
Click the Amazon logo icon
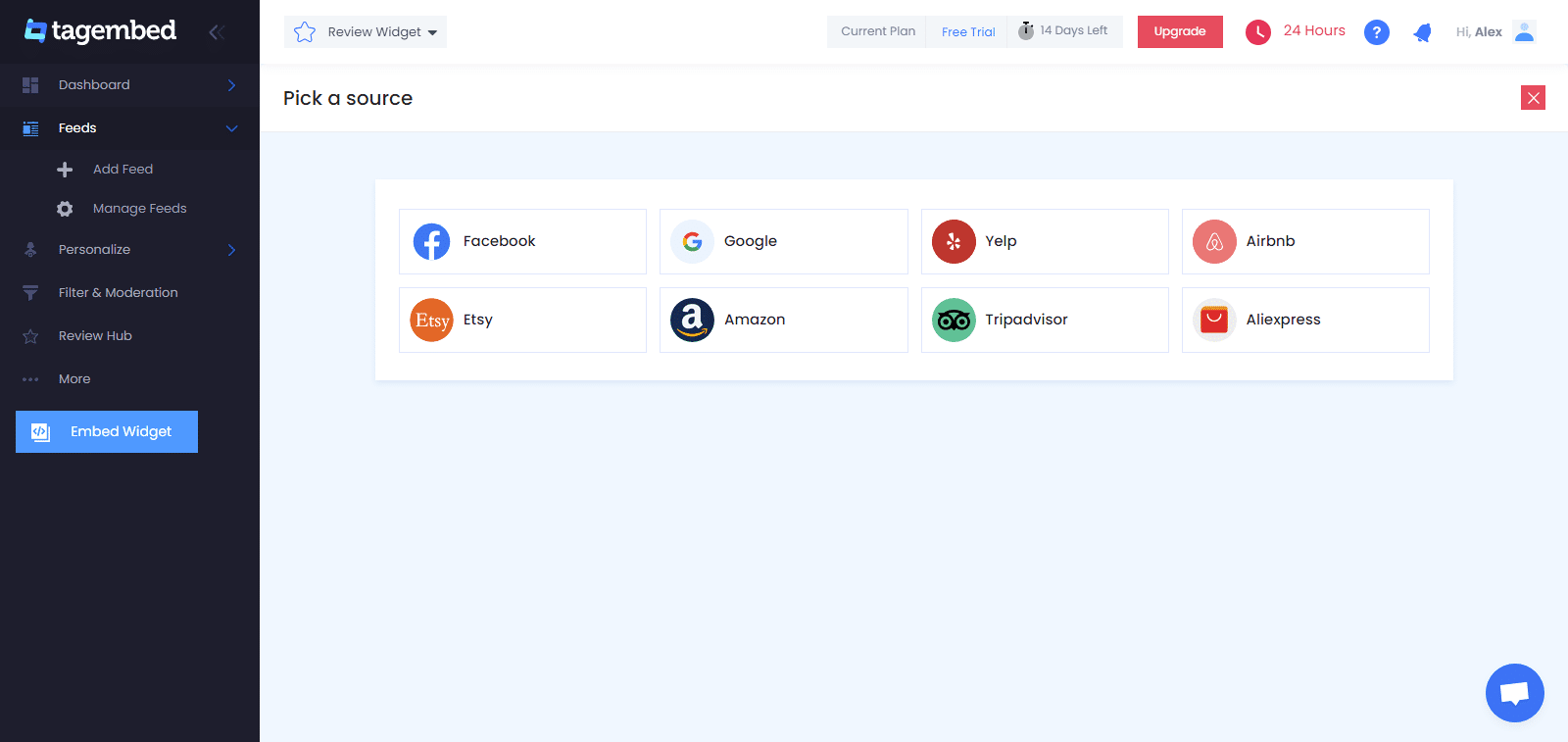coord(693,320)
